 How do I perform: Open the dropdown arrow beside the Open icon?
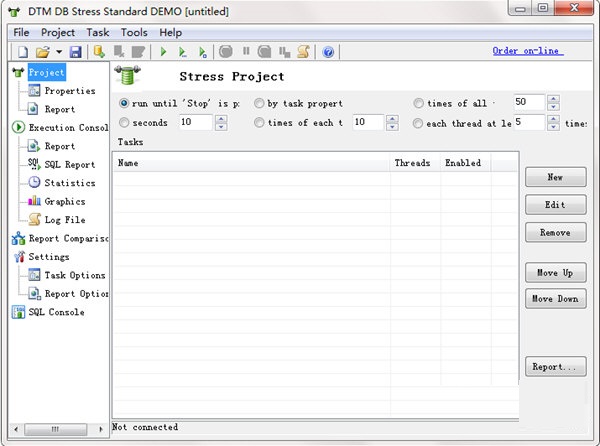(59, 51)
